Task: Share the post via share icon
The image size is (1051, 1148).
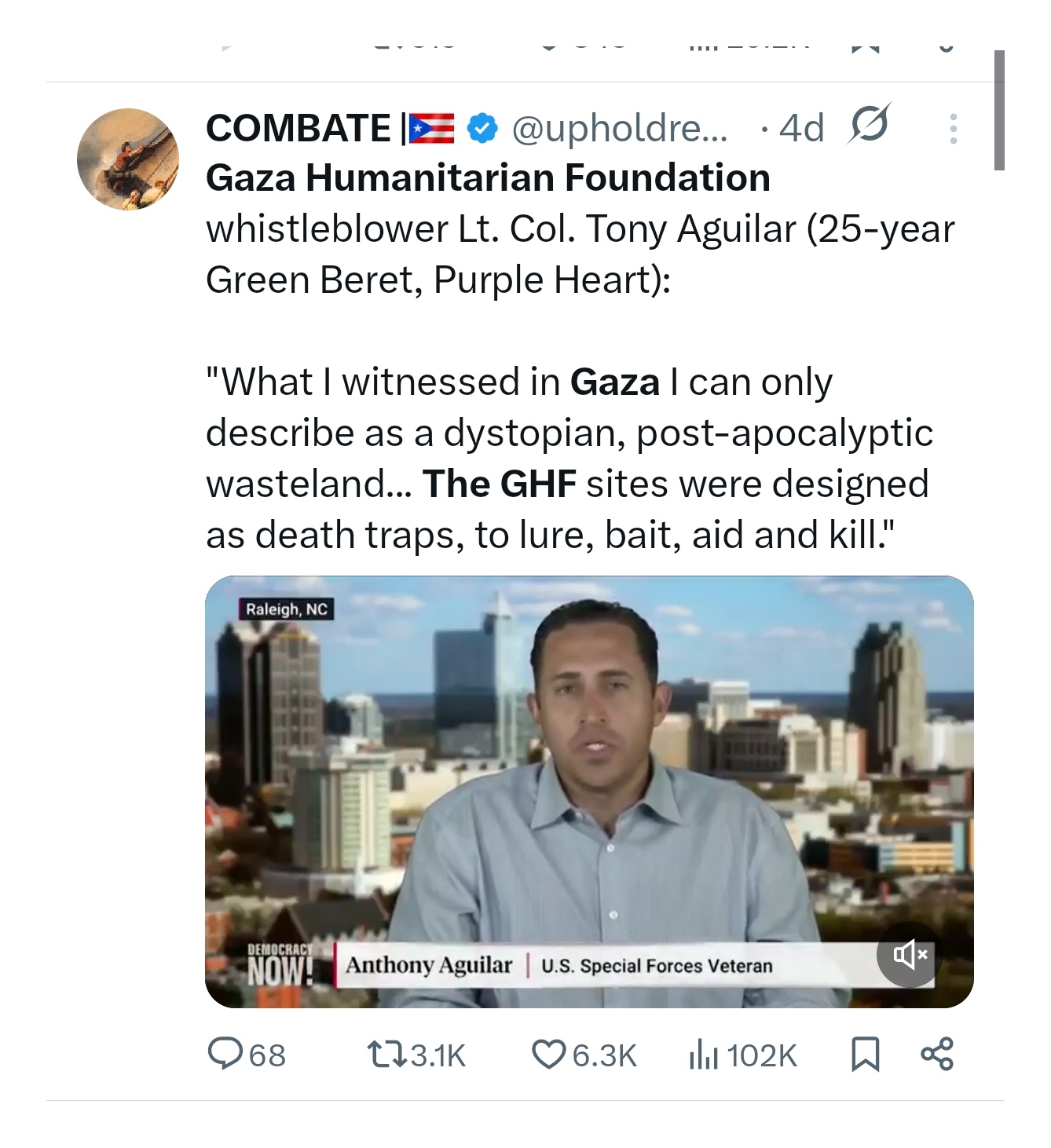Action: 936,1054
